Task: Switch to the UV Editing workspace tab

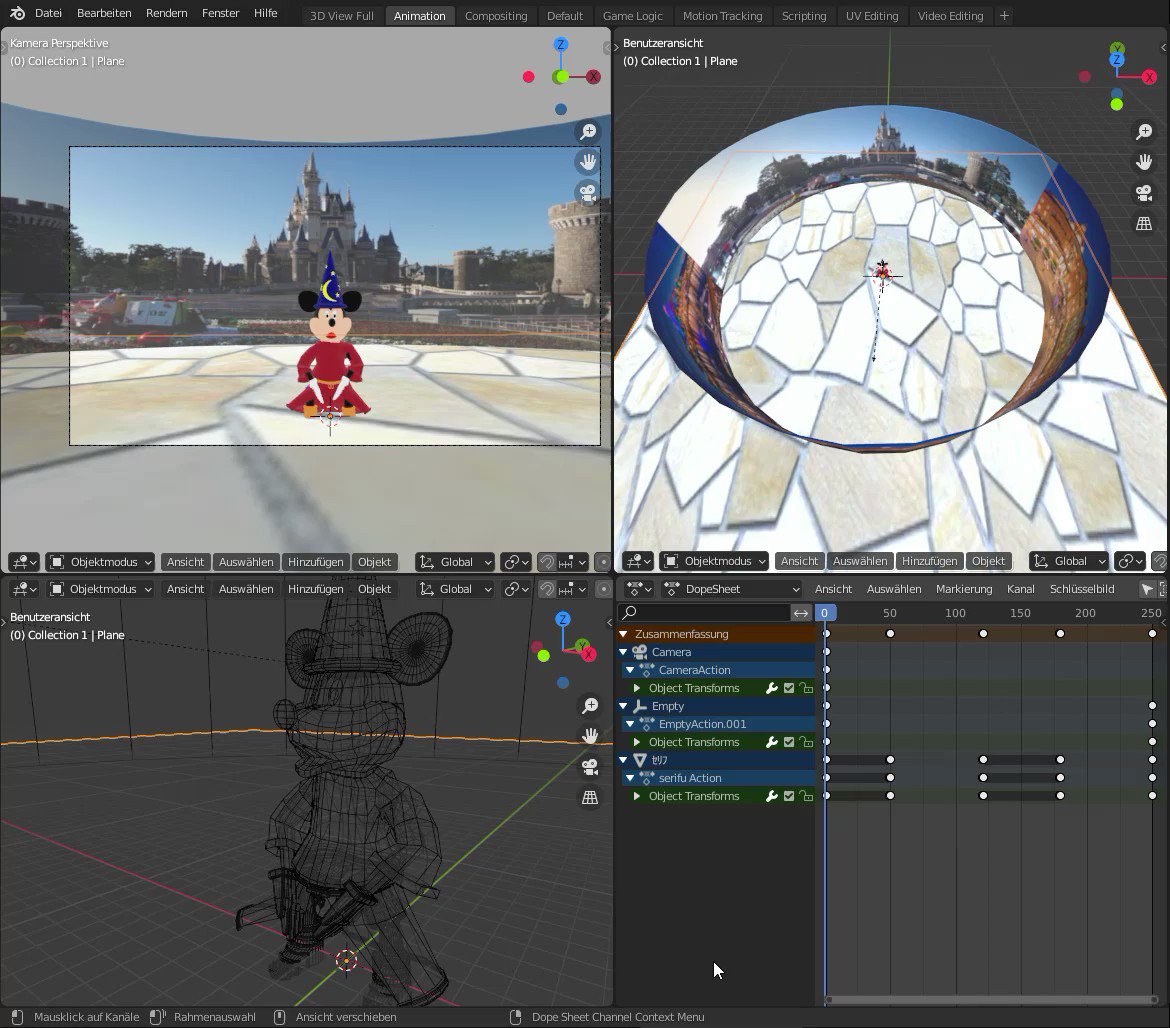Action: point(872,16)
